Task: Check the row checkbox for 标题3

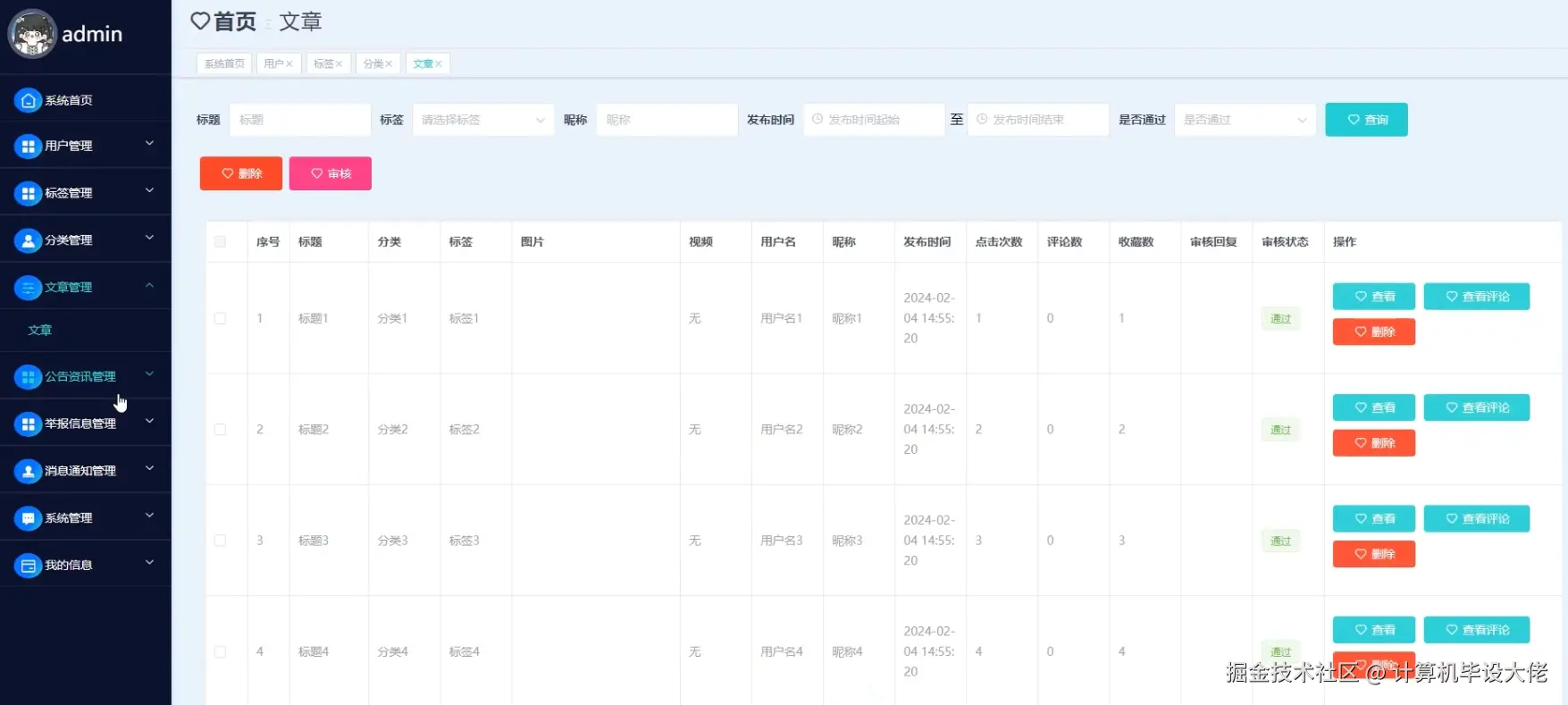Action: tap(220, 541)
